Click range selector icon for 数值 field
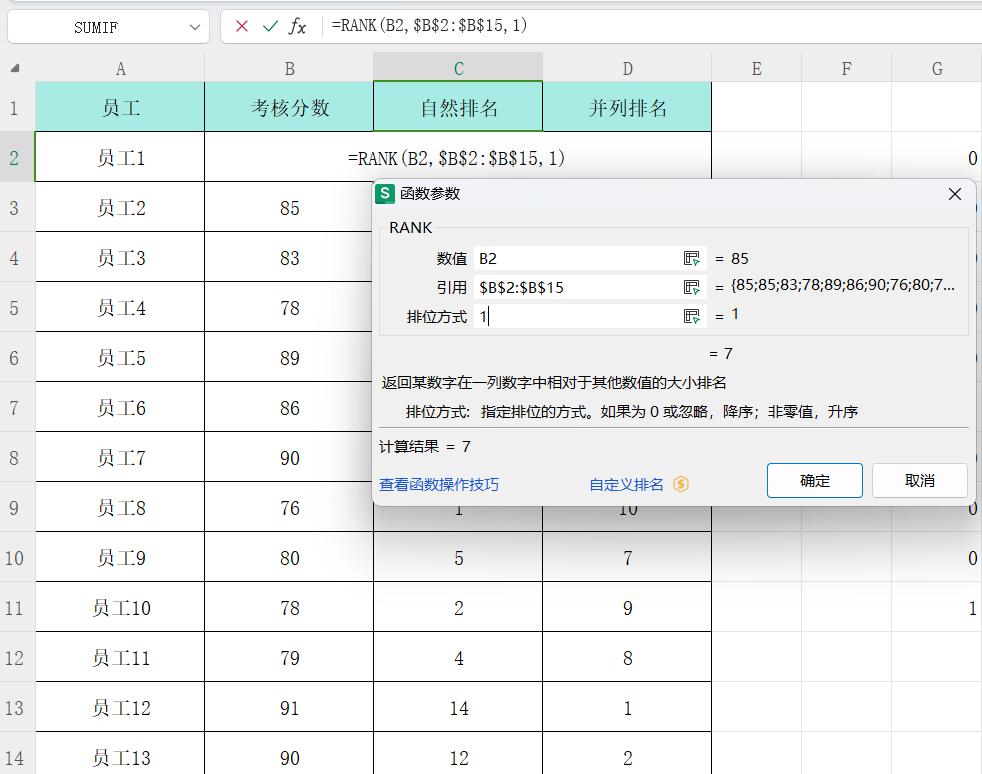Screen dimensions: 982x774 [691, 259]
